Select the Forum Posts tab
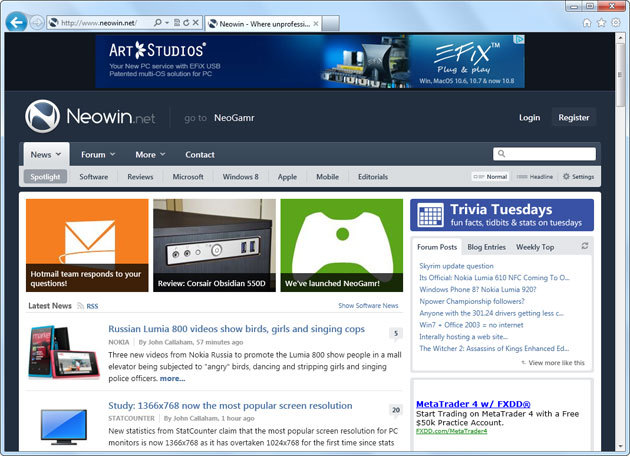Image resolution: width=630 pixels, height=456 pixels. pos(437,247)
